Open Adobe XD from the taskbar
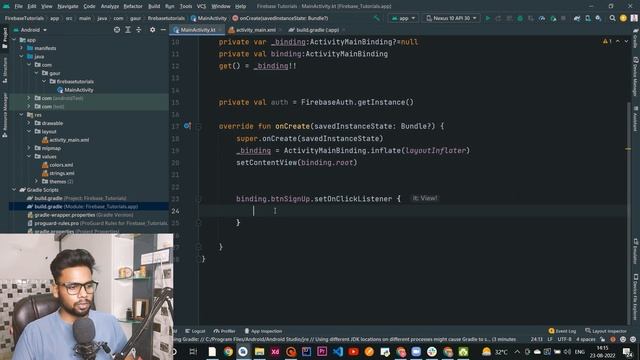 pyautogui.click(x=275, y=351)
